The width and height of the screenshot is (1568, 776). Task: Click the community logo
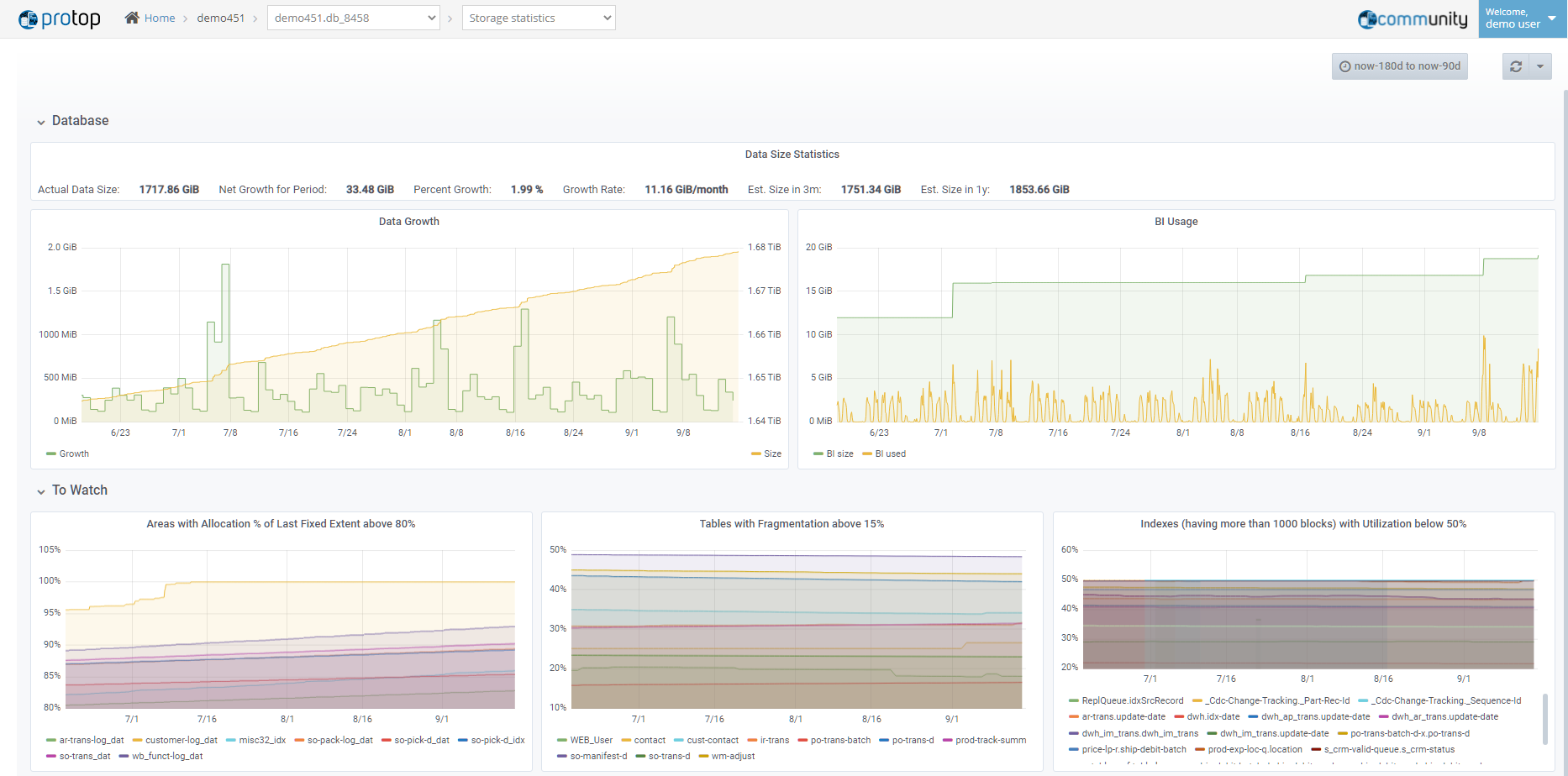pyautogui.click(x=1413, y=18)
